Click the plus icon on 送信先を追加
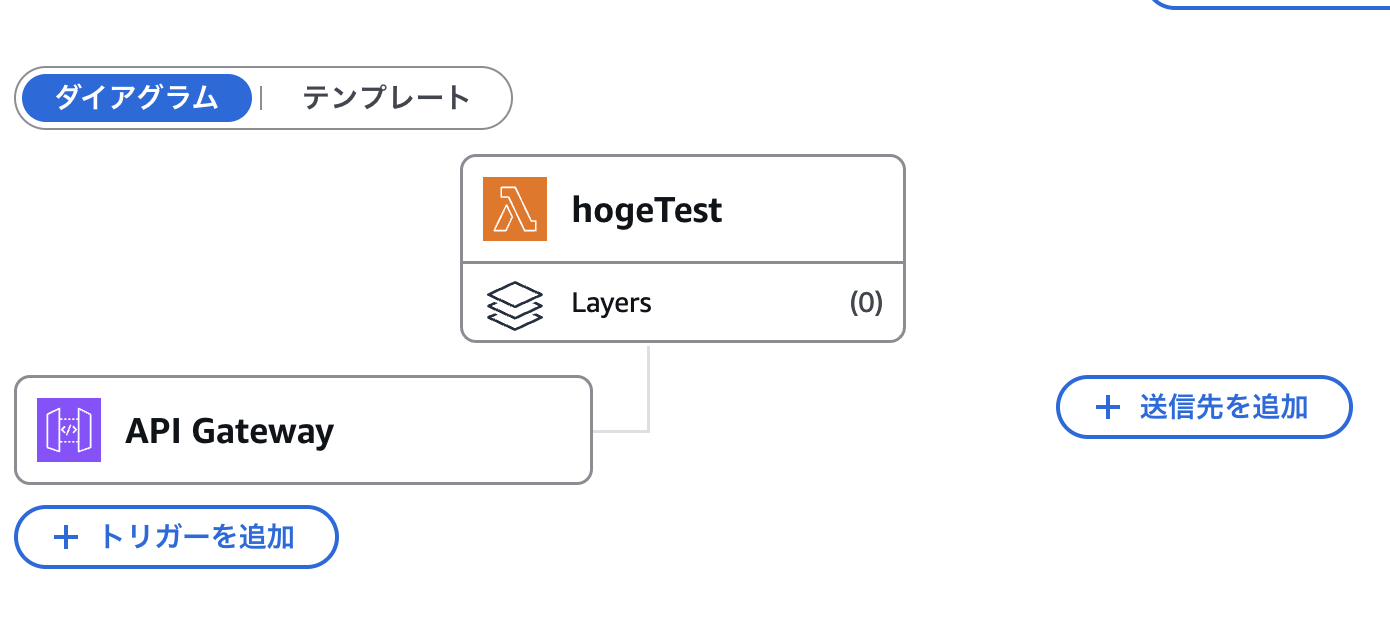Image resolution: width=1390 pixels, height=618 pixels. click(x=1105, y=407)
